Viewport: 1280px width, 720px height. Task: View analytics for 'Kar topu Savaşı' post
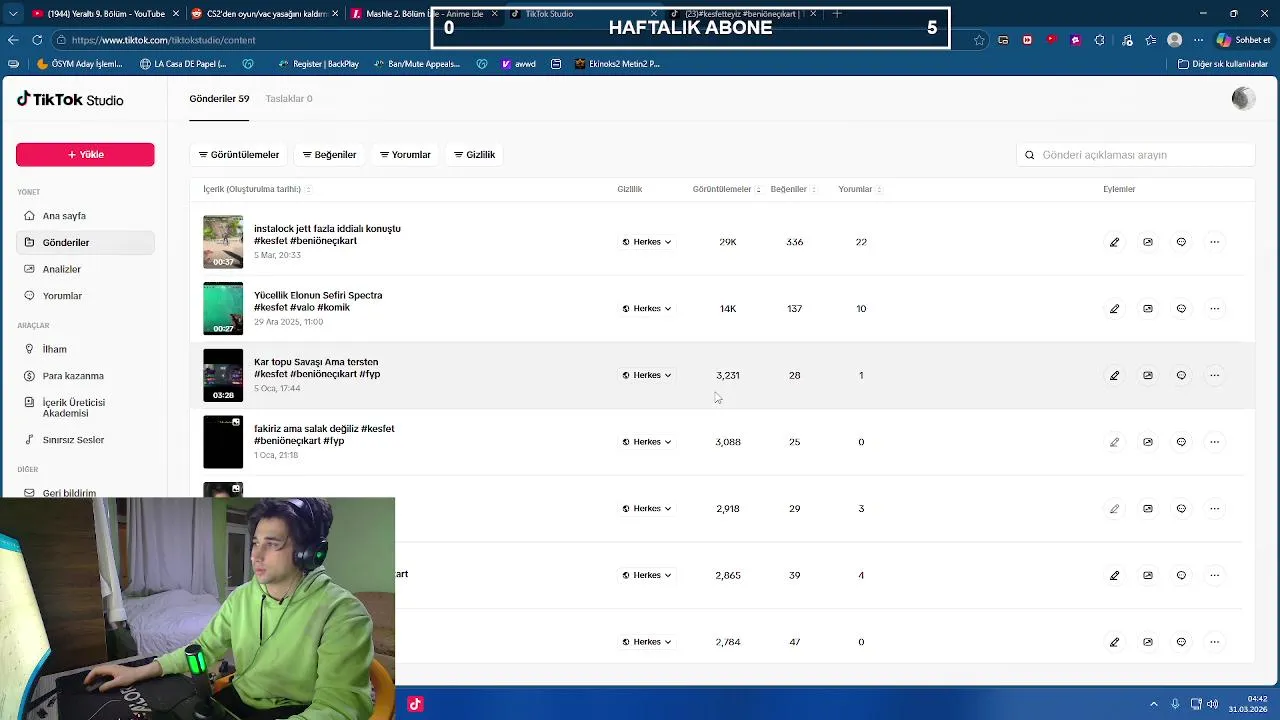1148,375
